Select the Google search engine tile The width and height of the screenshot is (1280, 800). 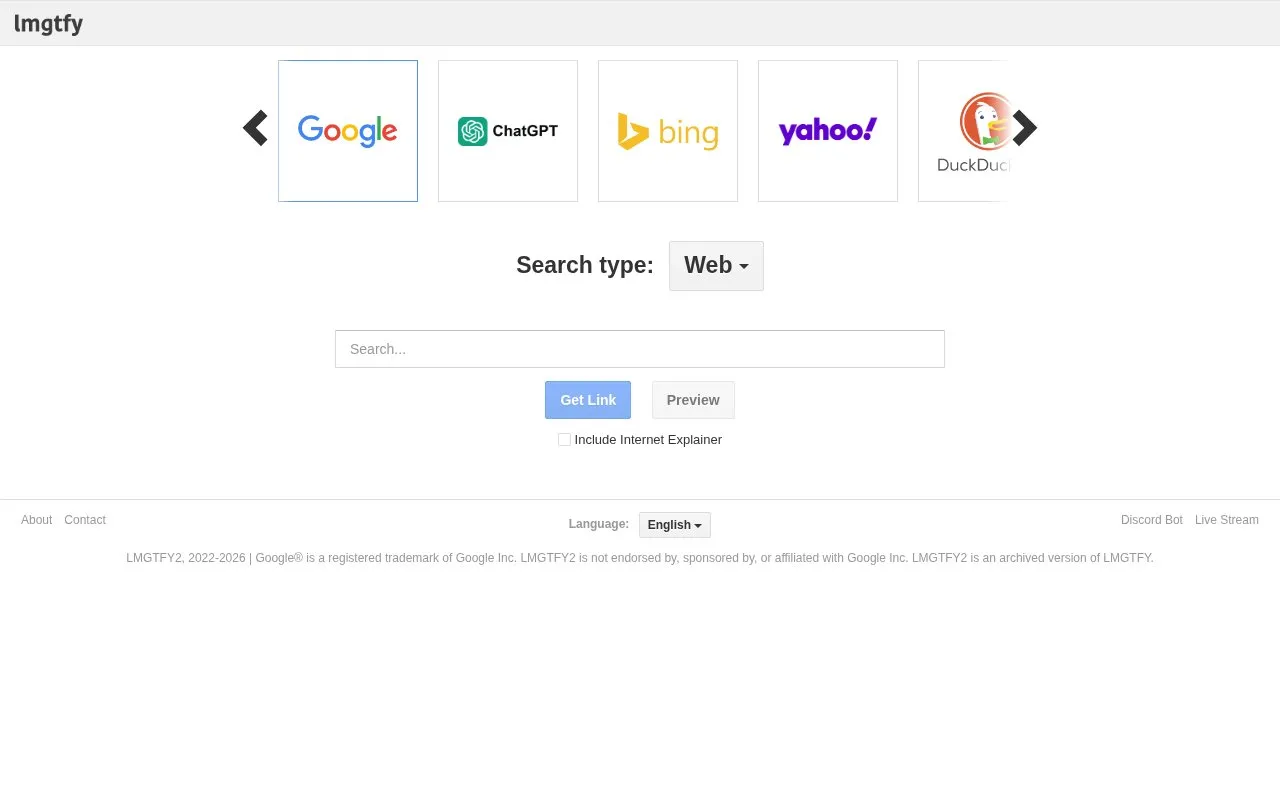coord(348,131)
